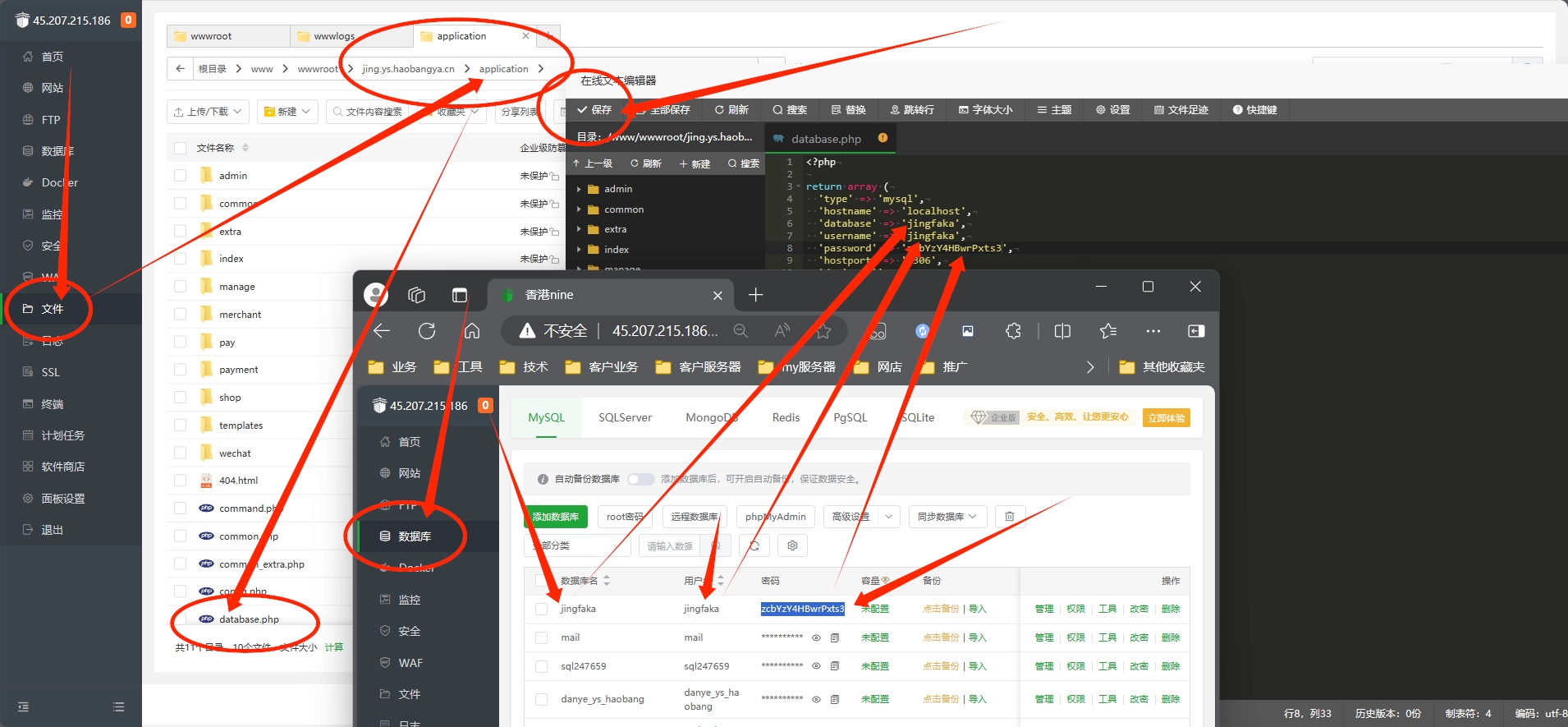Image resolution: width=1568 pixels, height=727 pixels.
Task: Open browser extensions puzzle icon
Action: (x=1014, y=331)
